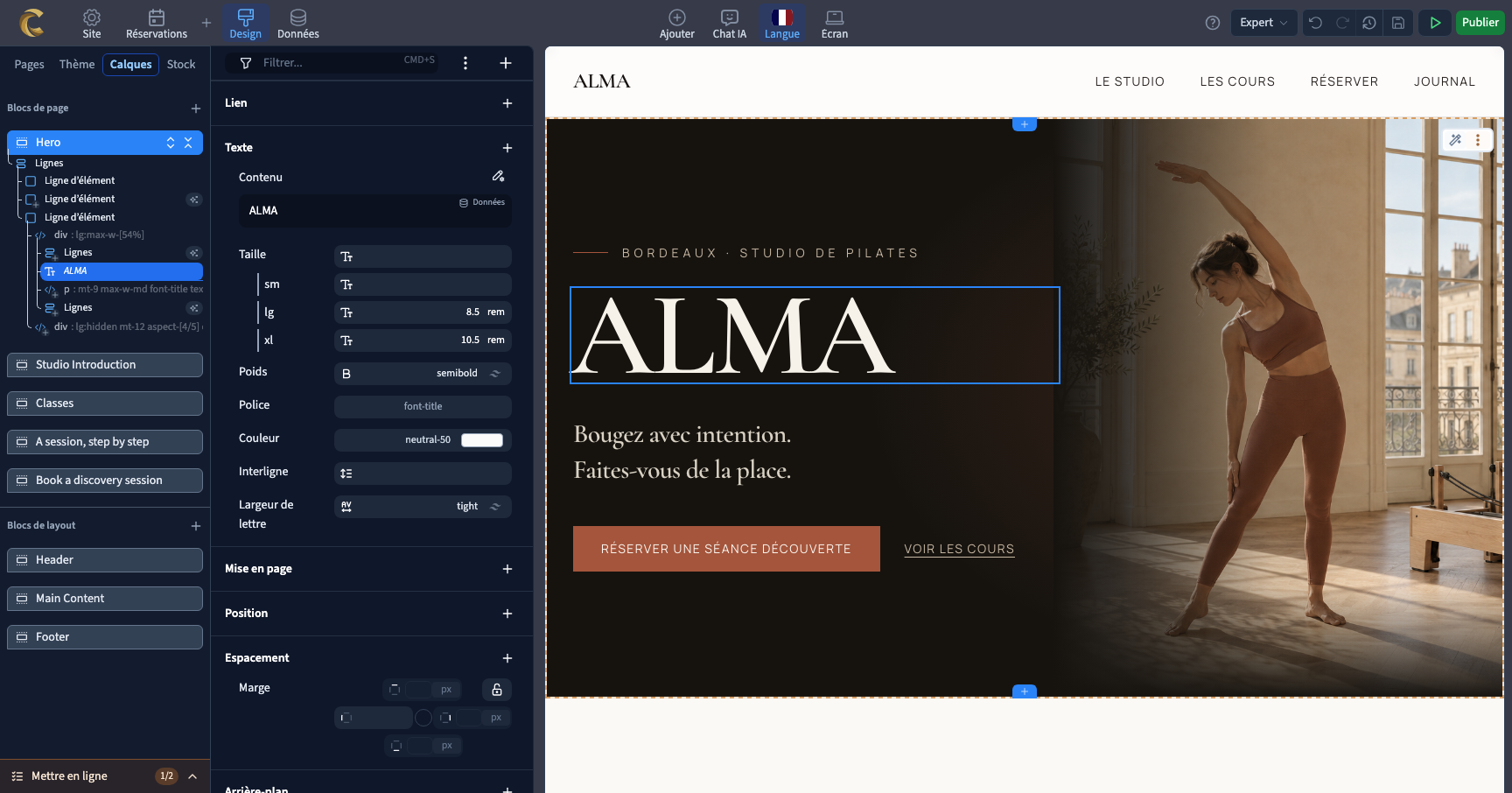The width and height of the screenshot is (1512, 793).
Task: Select the Footer layout block
Action: pos(105,637)
